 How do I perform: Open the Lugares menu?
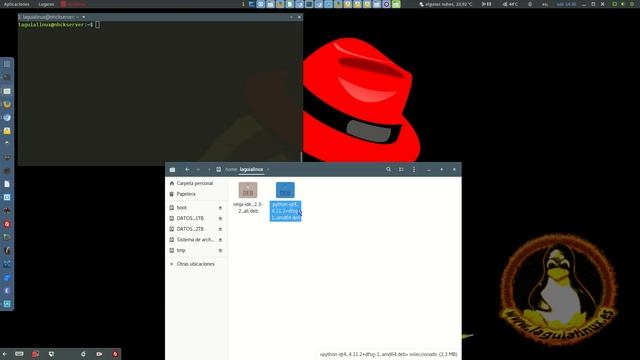pyautogui.click(x=46, y=4)
